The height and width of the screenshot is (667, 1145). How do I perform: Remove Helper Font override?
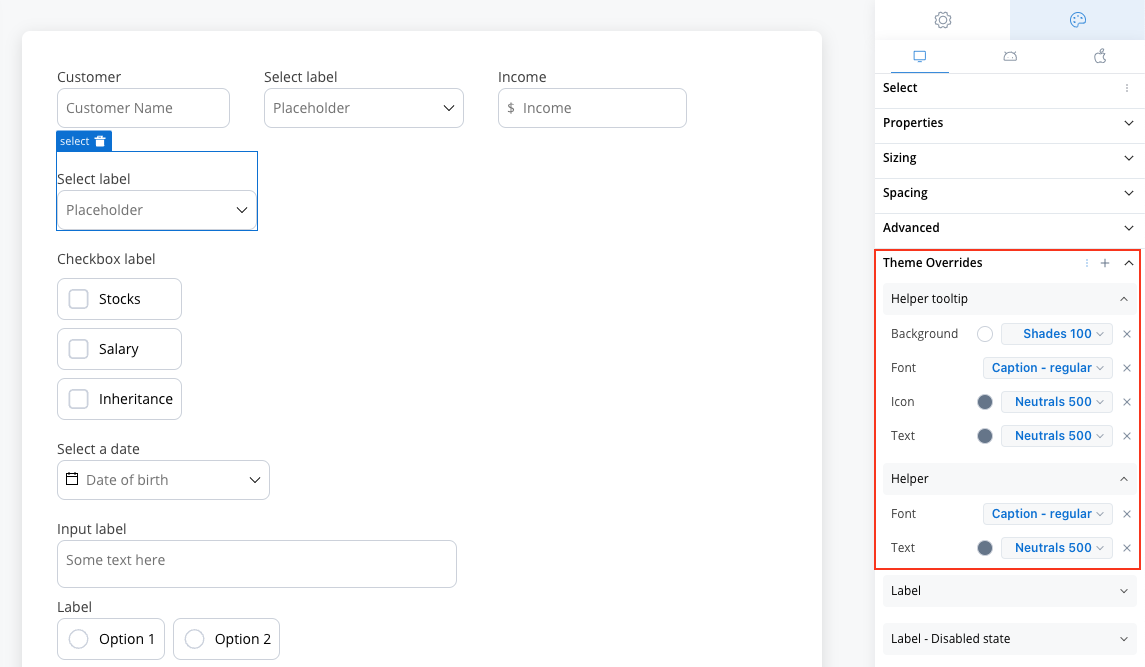pos(1127,514)
